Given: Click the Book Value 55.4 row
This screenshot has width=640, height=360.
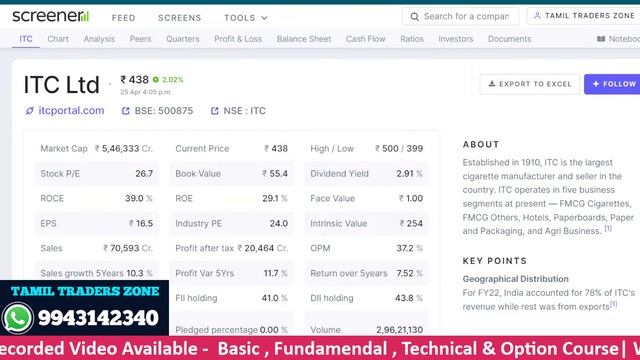Looking at the screenshot, I should coord(231,173).
